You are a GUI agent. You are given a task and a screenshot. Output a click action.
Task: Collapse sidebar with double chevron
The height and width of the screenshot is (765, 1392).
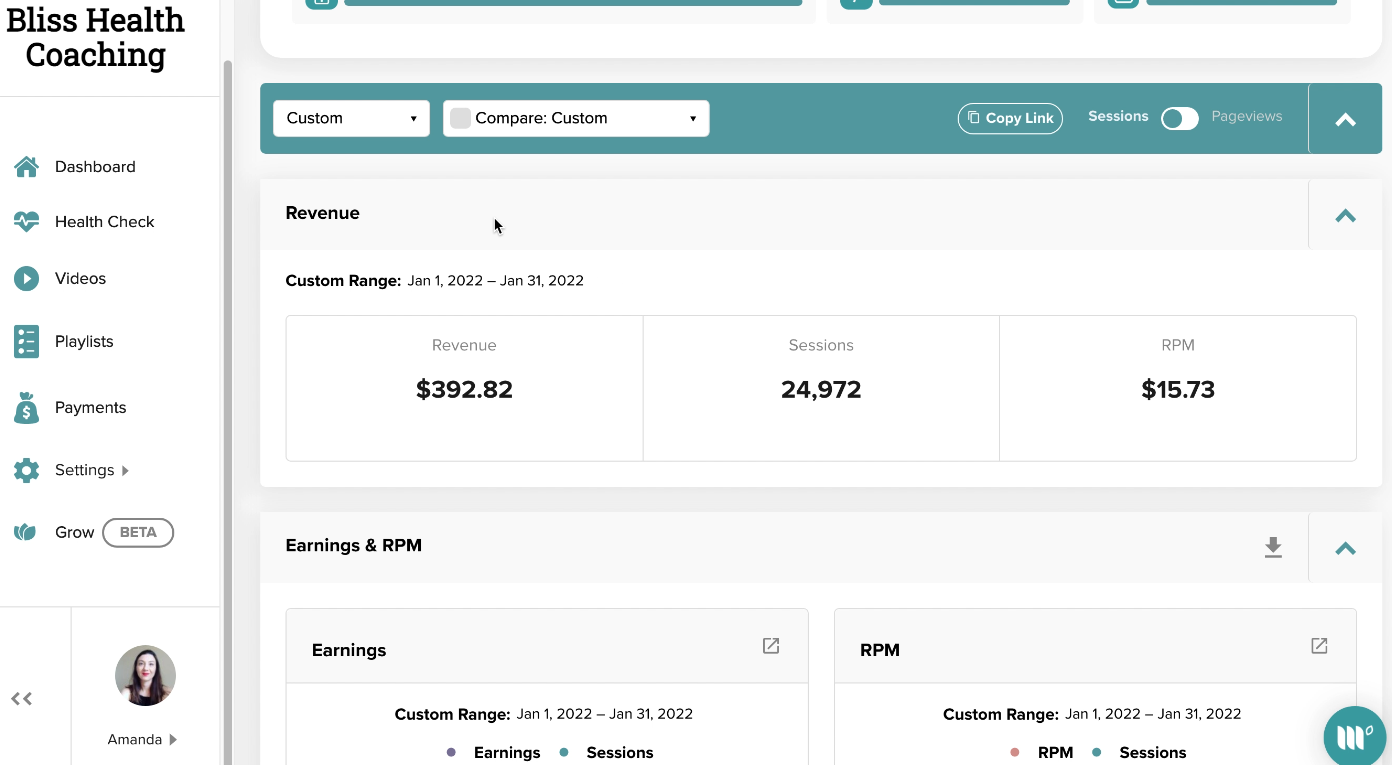22,699
